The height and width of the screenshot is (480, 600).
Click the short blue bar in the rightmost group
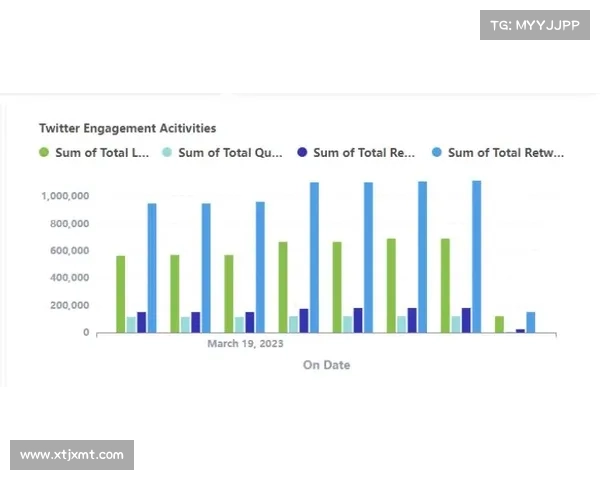pos(531,322)
